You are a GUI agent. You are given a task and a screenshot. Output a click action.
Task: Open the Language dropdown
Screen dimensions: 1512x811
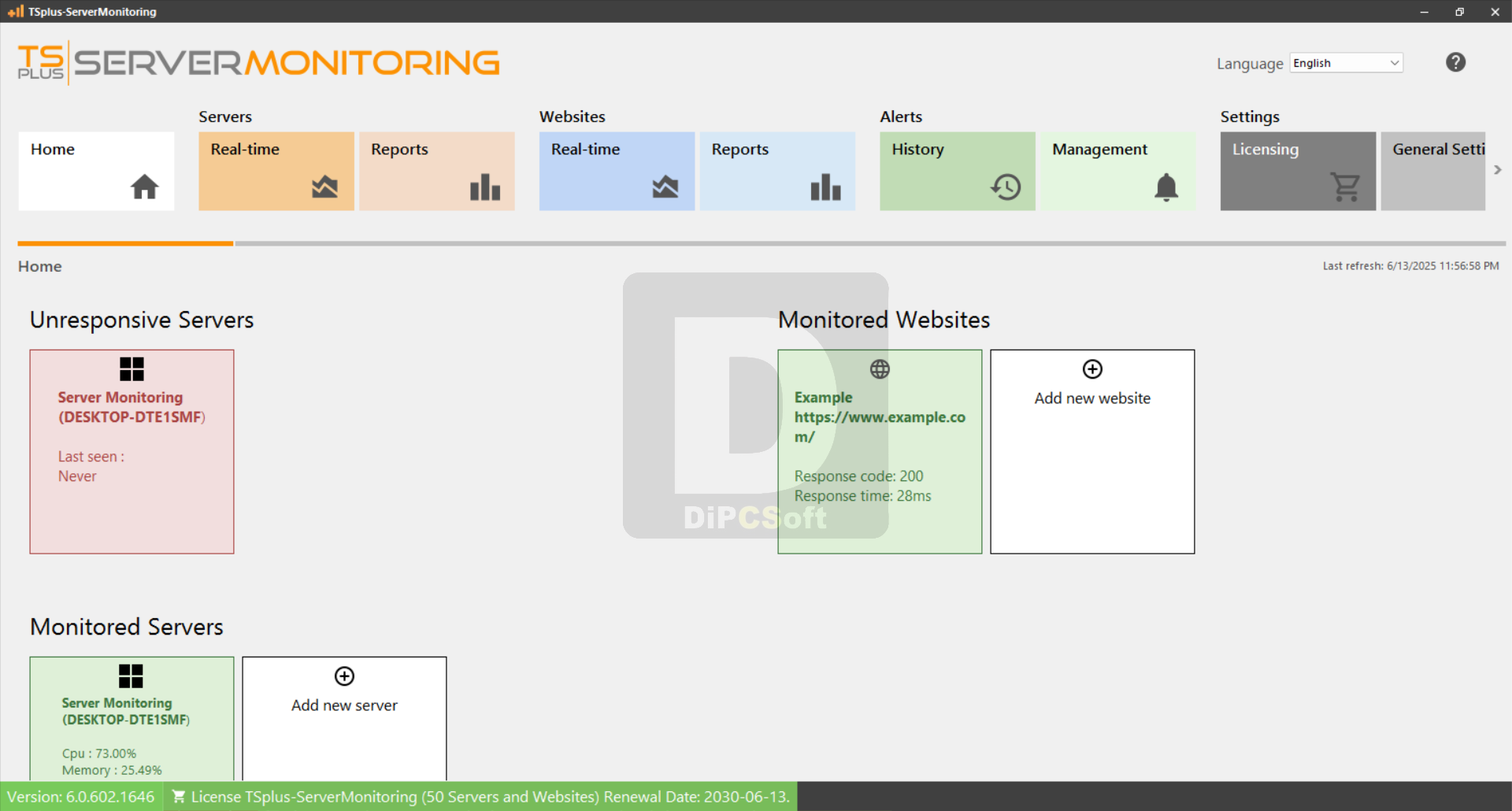(1346, 63)
